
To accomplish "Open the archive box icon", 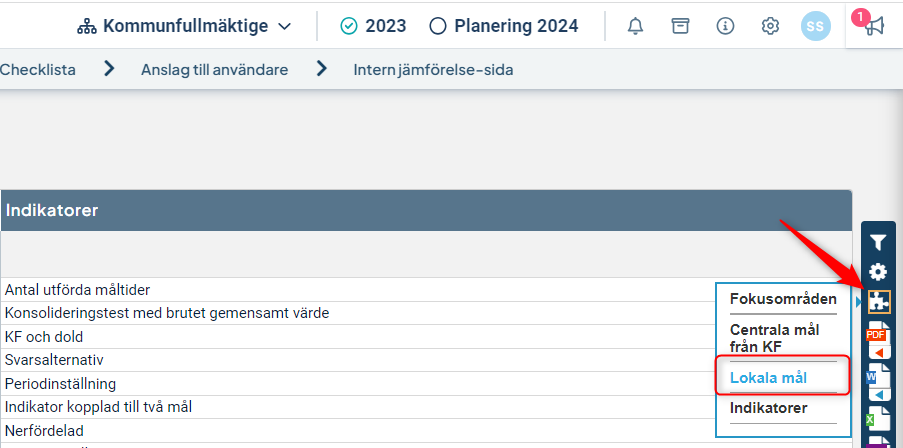I will (x=681, y=26).
